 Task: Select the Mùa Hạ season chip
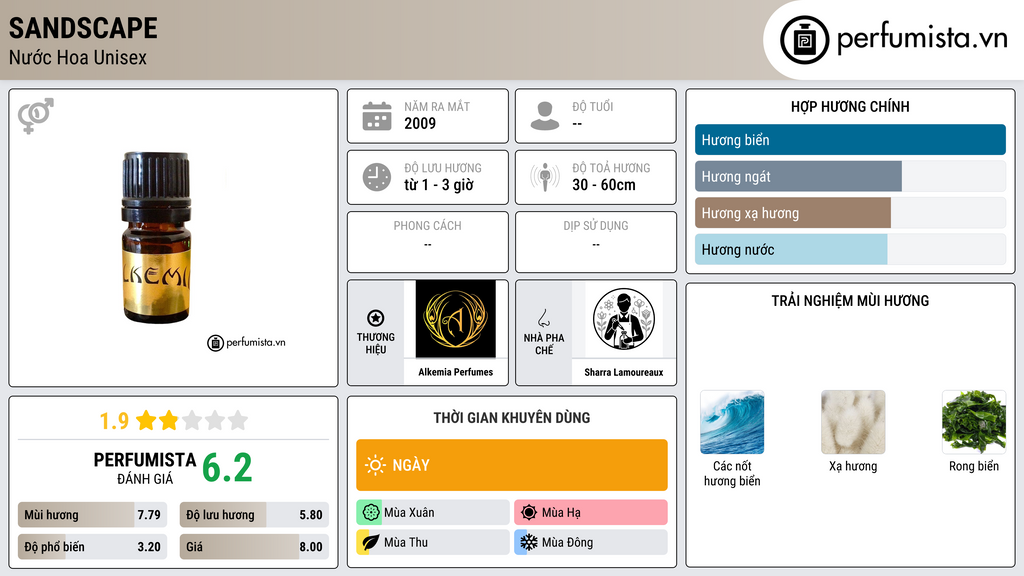[x=591, y=513]
